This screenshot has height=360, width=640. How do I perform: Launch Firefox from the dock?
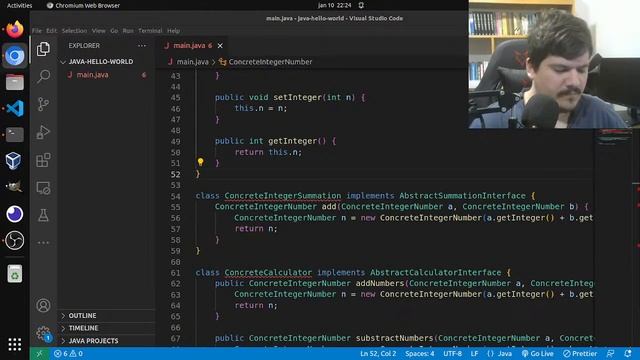click(15, 29)
